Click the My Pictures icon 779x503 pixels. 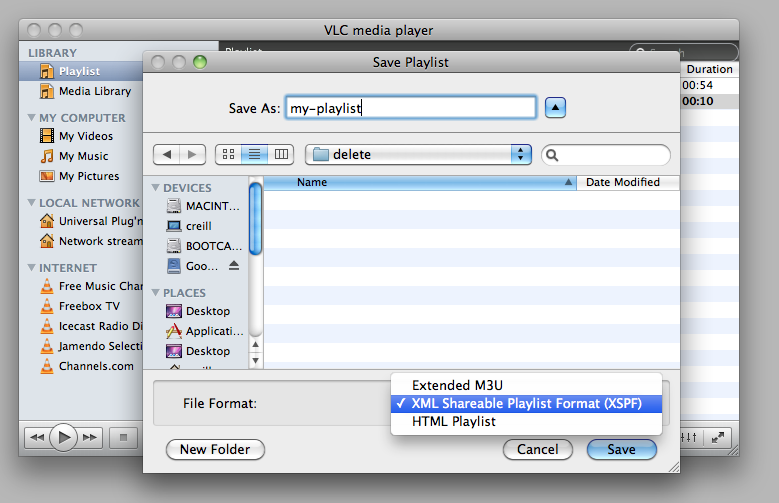[47, 176]
